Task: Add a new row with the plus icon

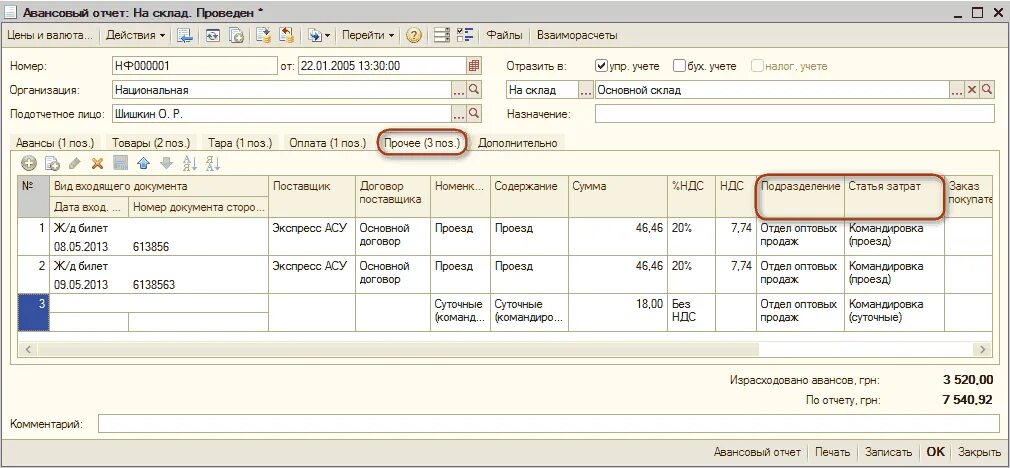Action: pyautogui.click(x=29, y=164)
